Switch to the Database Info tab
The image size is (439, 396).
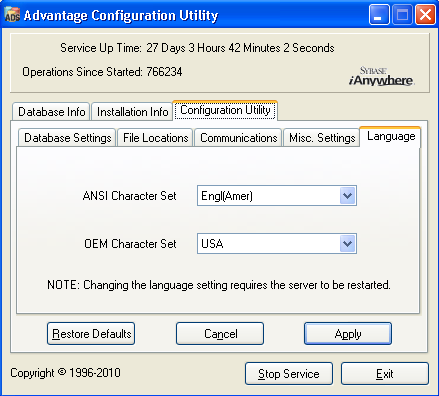tap(51, 112)
